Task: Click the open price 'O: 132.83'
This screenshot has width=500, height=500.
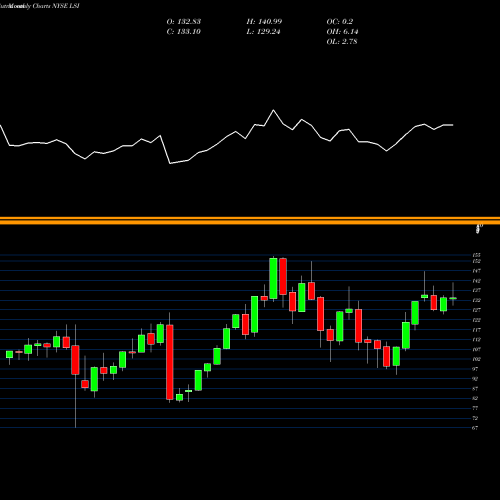Action: 183,22
